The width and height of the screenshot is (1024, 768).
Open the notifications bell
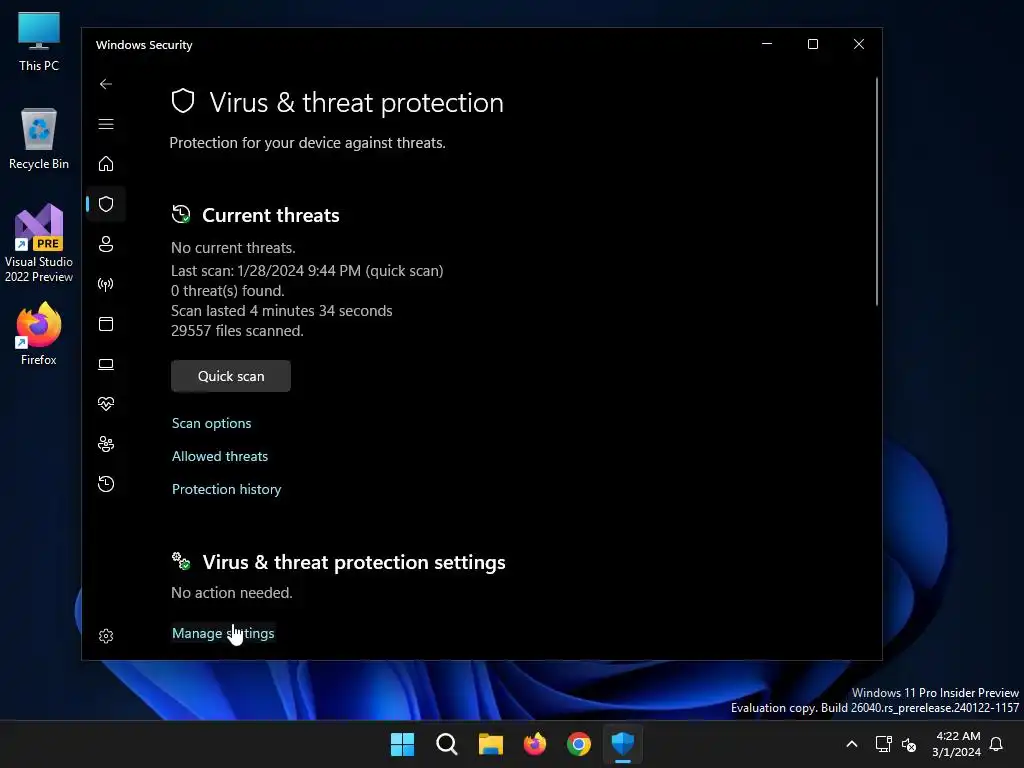[x=997, y=744]
